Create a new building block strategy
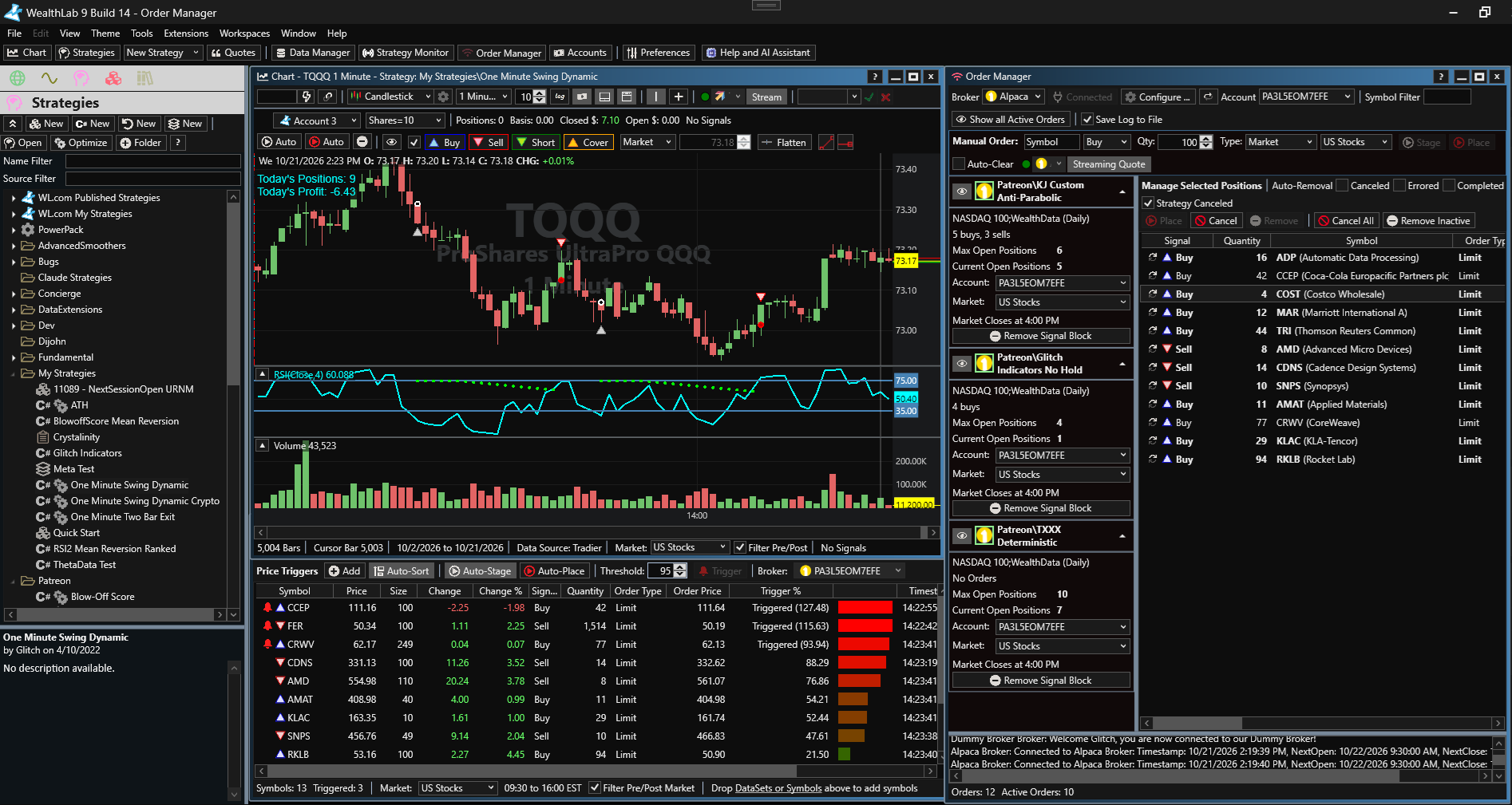The image size is (1512, 805). 46,124
